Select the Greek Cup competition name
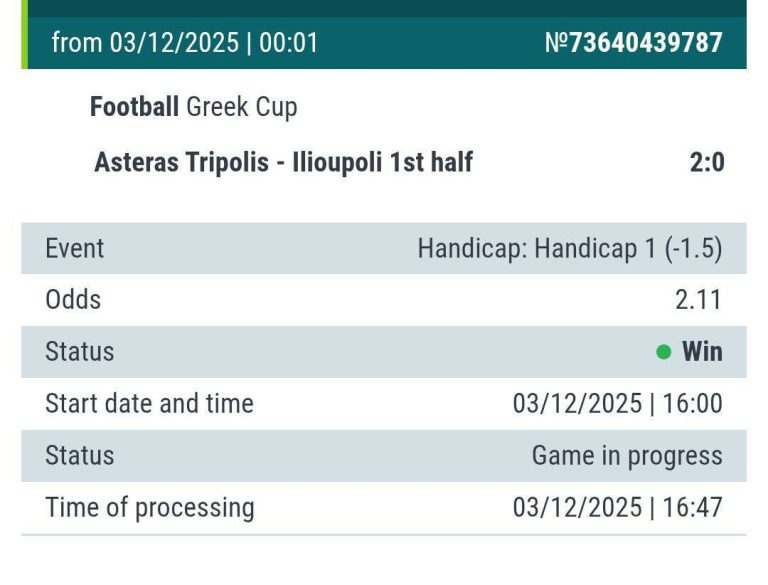The width and height of the screenshot is (768, 585). [242, 107]
